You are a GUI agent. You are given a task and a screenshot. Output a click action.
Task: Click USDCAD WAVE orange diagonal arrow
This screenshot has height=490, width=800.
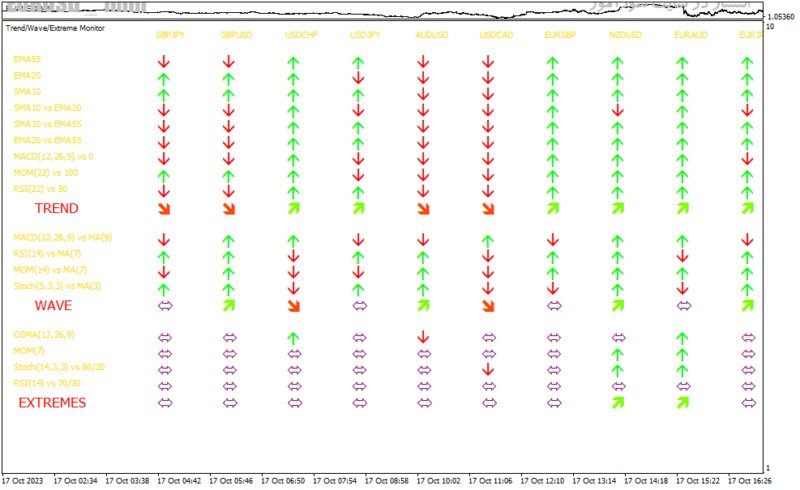click(488, 306)
